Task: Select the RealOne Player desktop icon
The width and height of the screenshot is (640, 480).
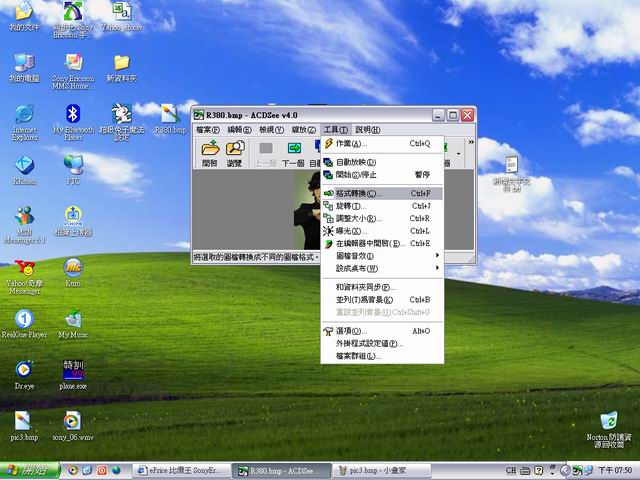Action: (24, 324)
